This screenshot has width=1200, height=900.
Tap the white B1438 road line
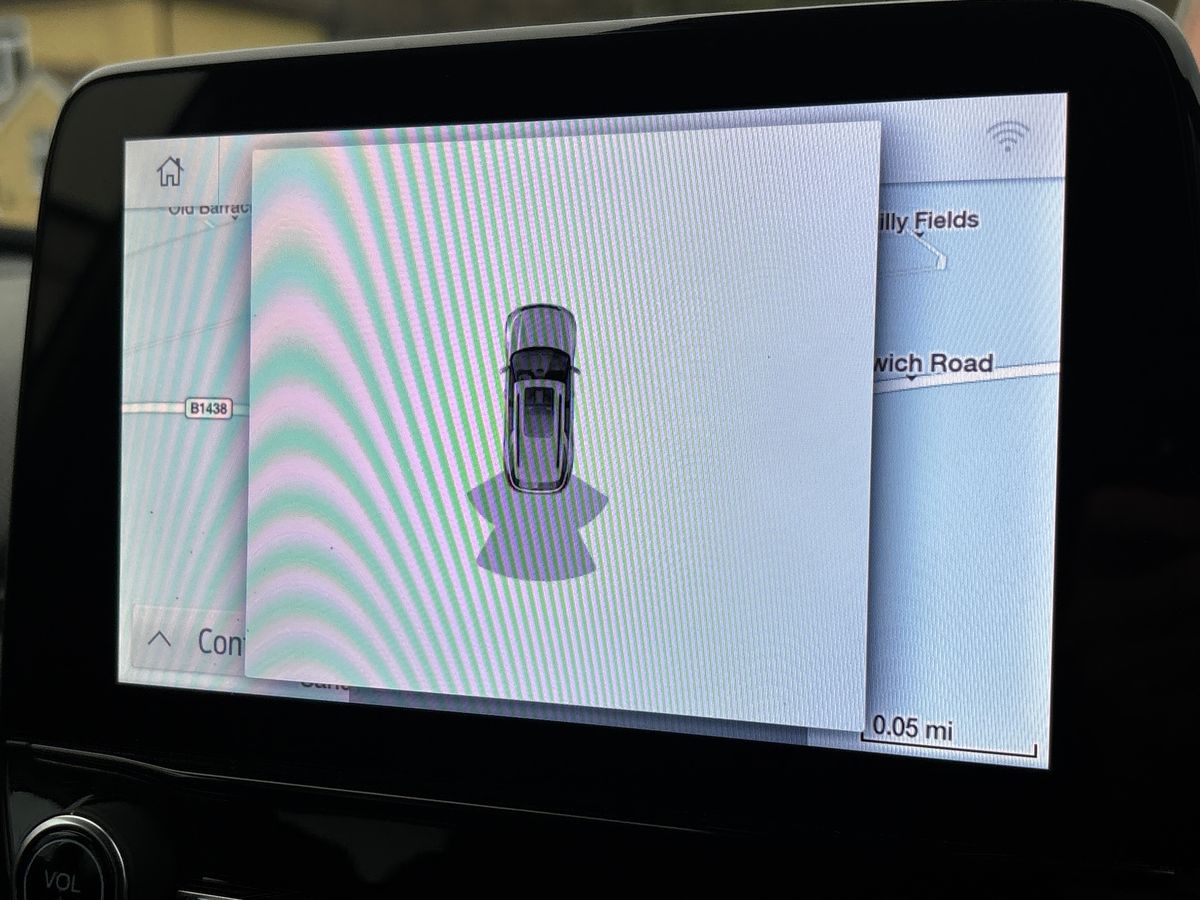155,408
